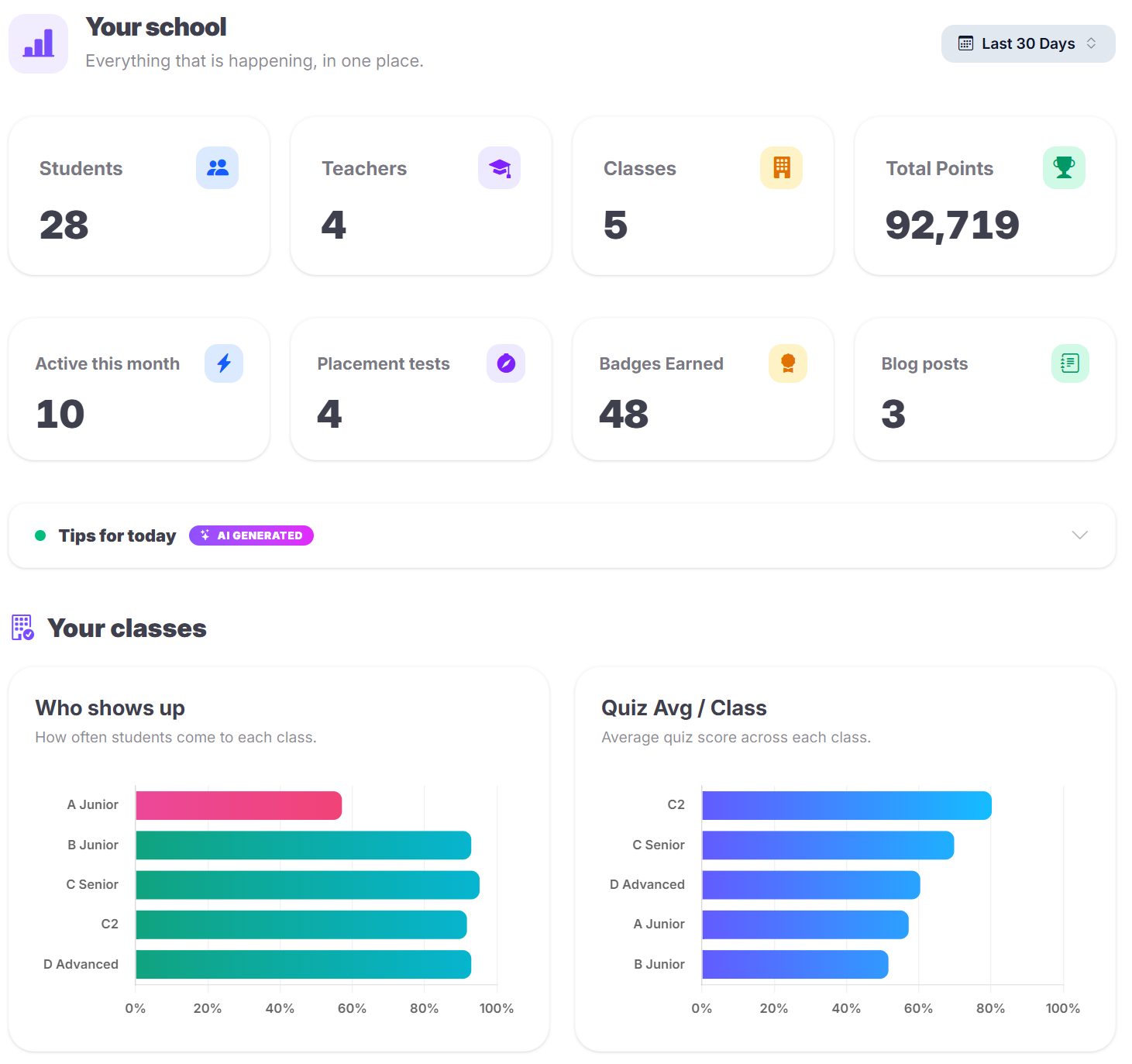Viewport: 1132px width, 1064px height.
Task: Click the pink A Junior attendance bar
Action: coord(239,805)
